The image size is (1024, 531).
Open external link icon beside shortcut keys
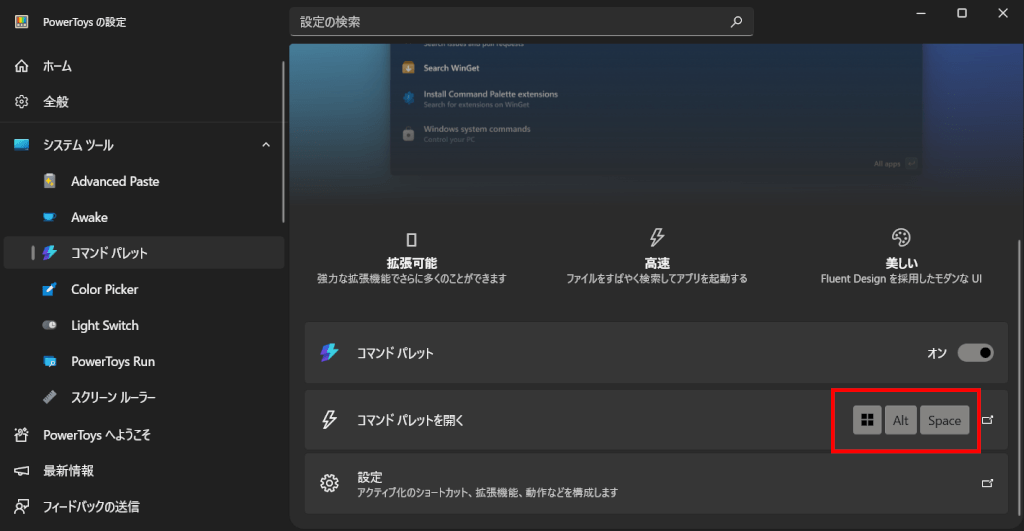[988, 420]
